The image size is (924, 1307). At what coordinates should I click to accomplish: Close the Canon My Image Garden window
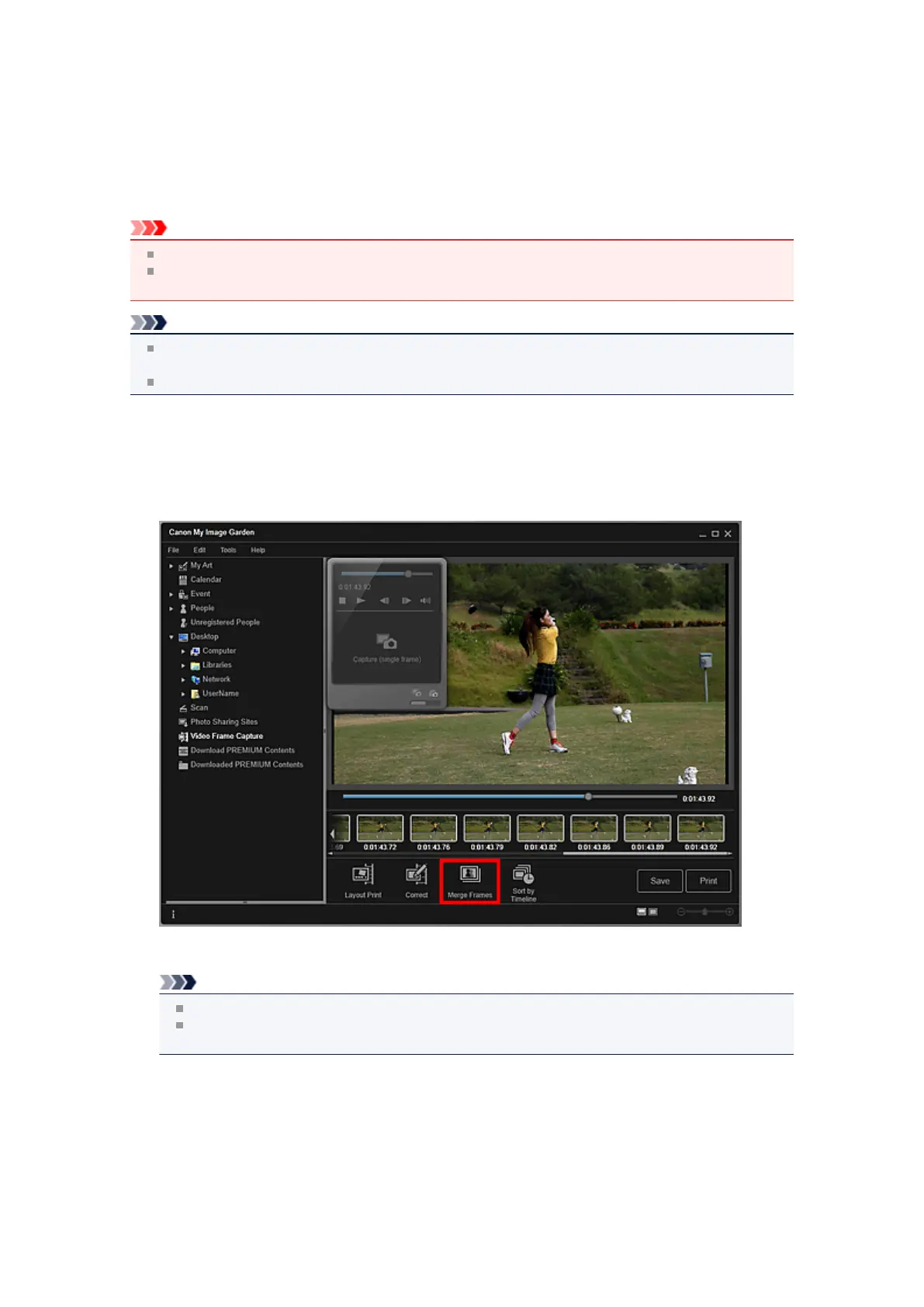[728, 534]
